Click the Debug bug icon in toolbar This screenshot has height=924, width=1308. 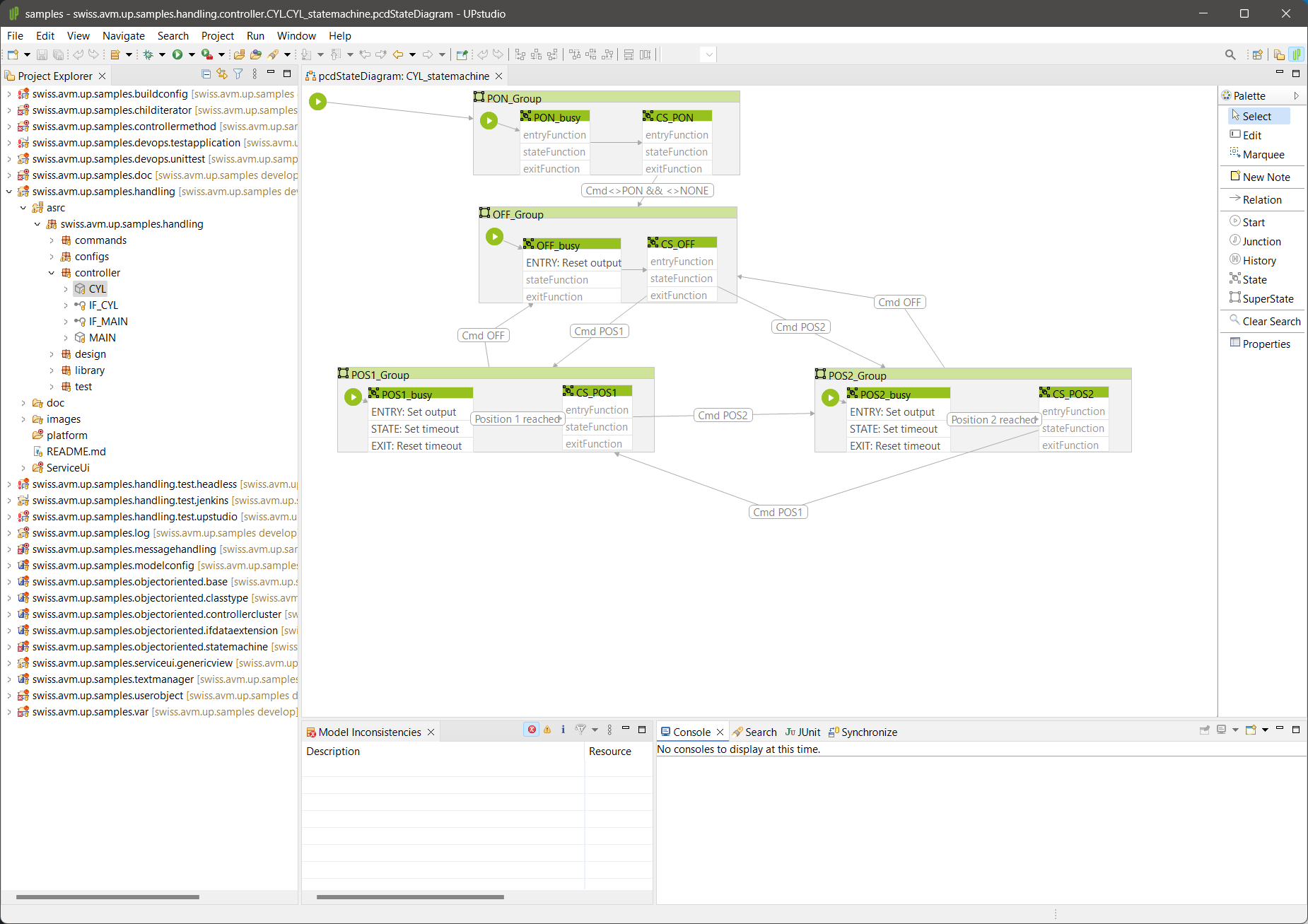148,54
